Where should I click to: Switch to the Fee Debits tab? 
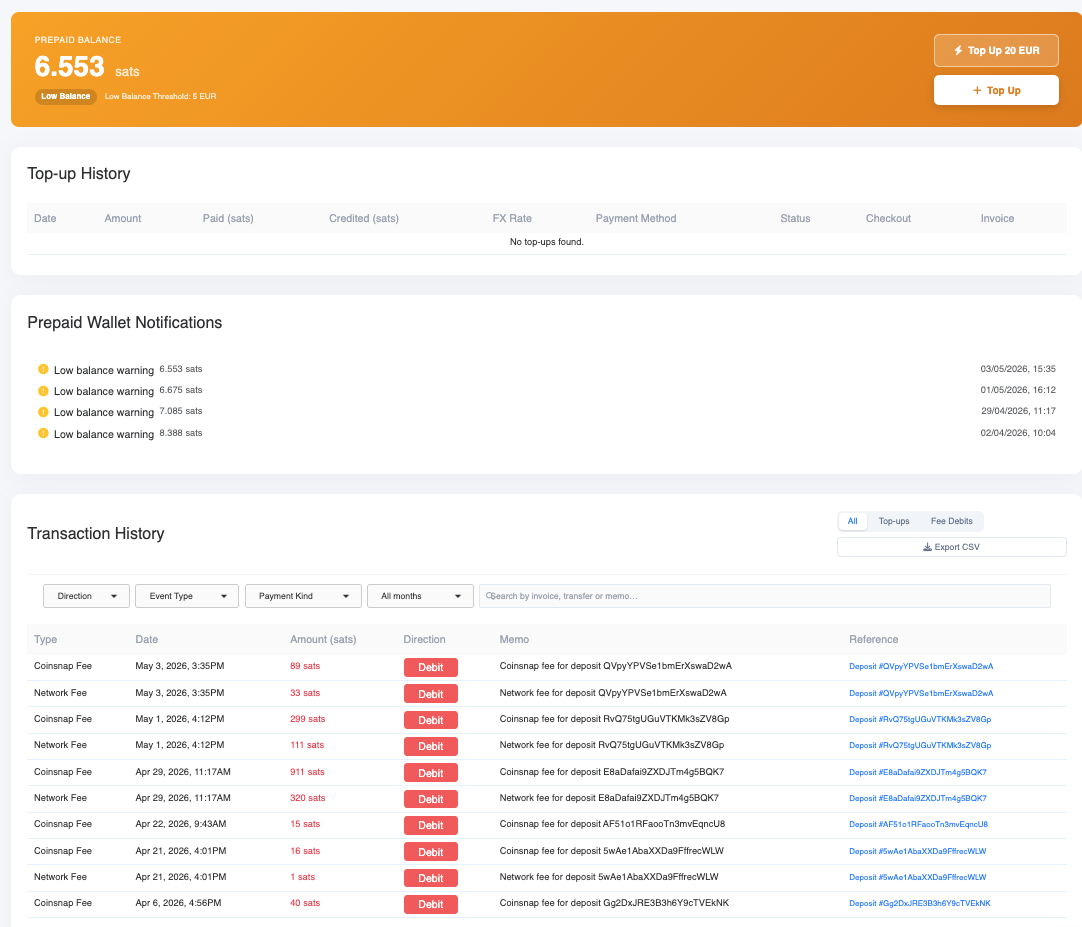951,521
